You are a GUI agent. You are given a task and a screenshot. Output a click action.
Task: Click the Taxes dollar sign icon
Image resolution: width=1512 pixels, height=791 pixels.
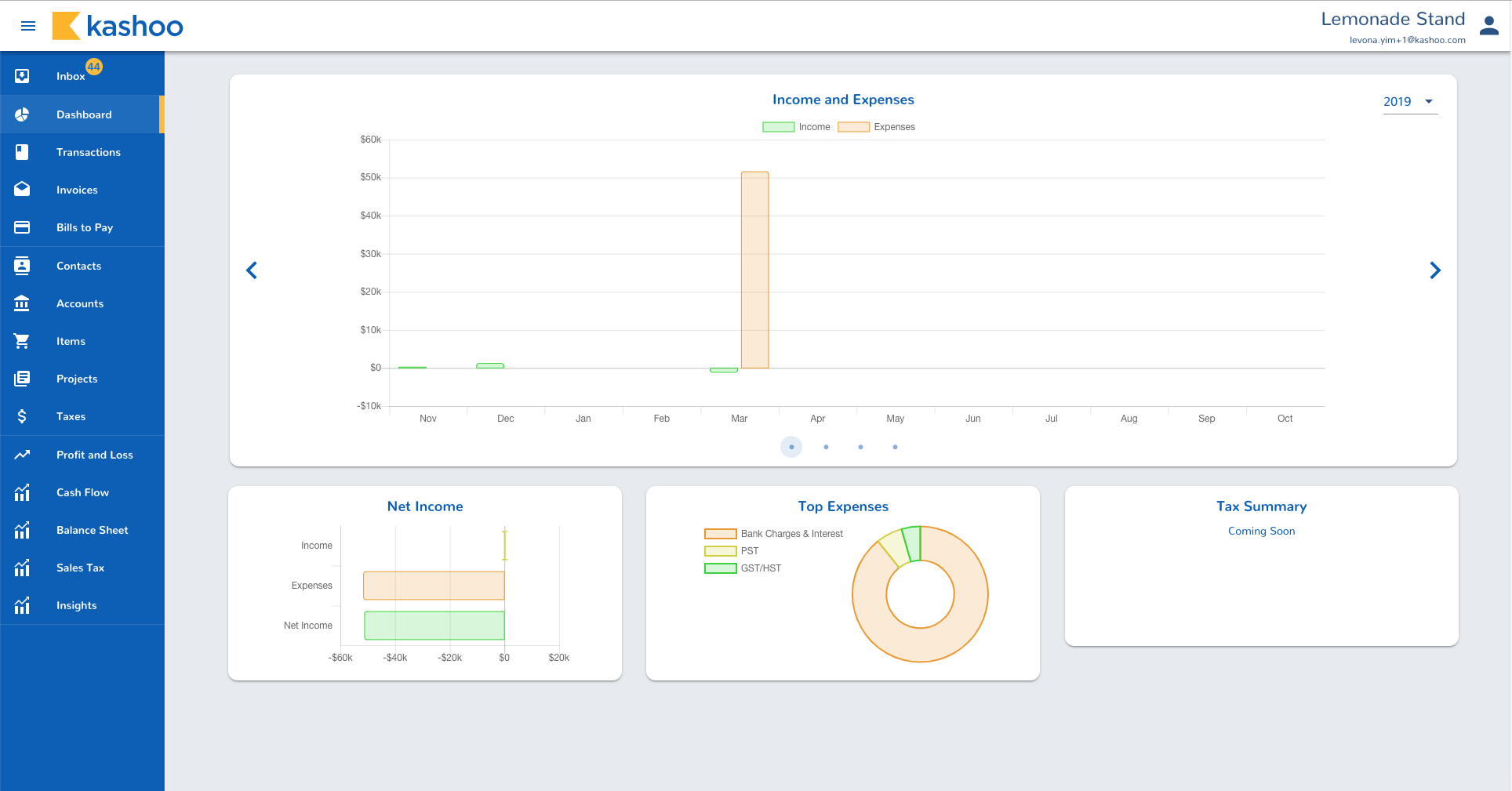click(x=22, y=416)
